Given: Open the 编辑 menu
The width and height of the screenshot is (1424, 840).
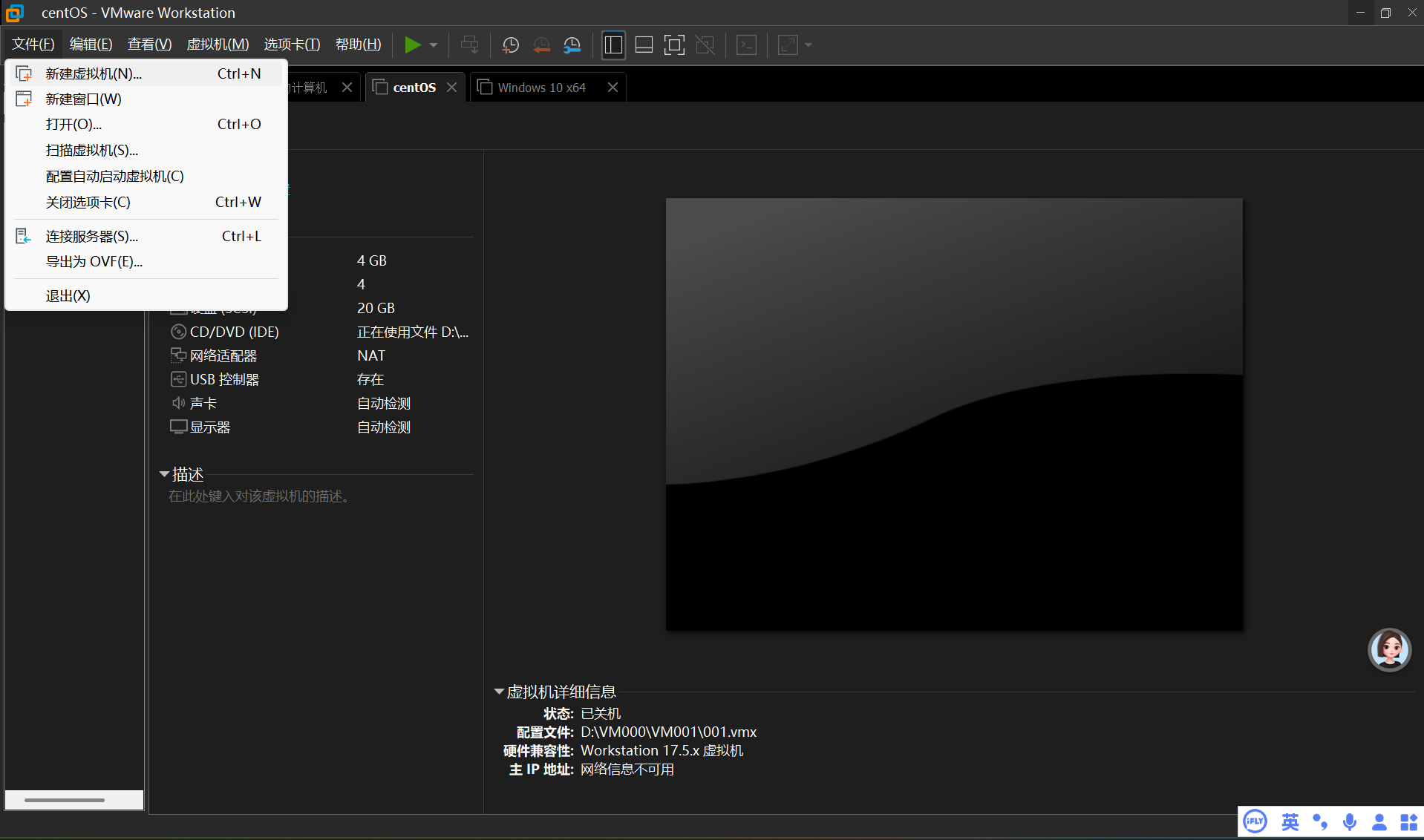Looking at the screenshot, I should pos(91,45).
